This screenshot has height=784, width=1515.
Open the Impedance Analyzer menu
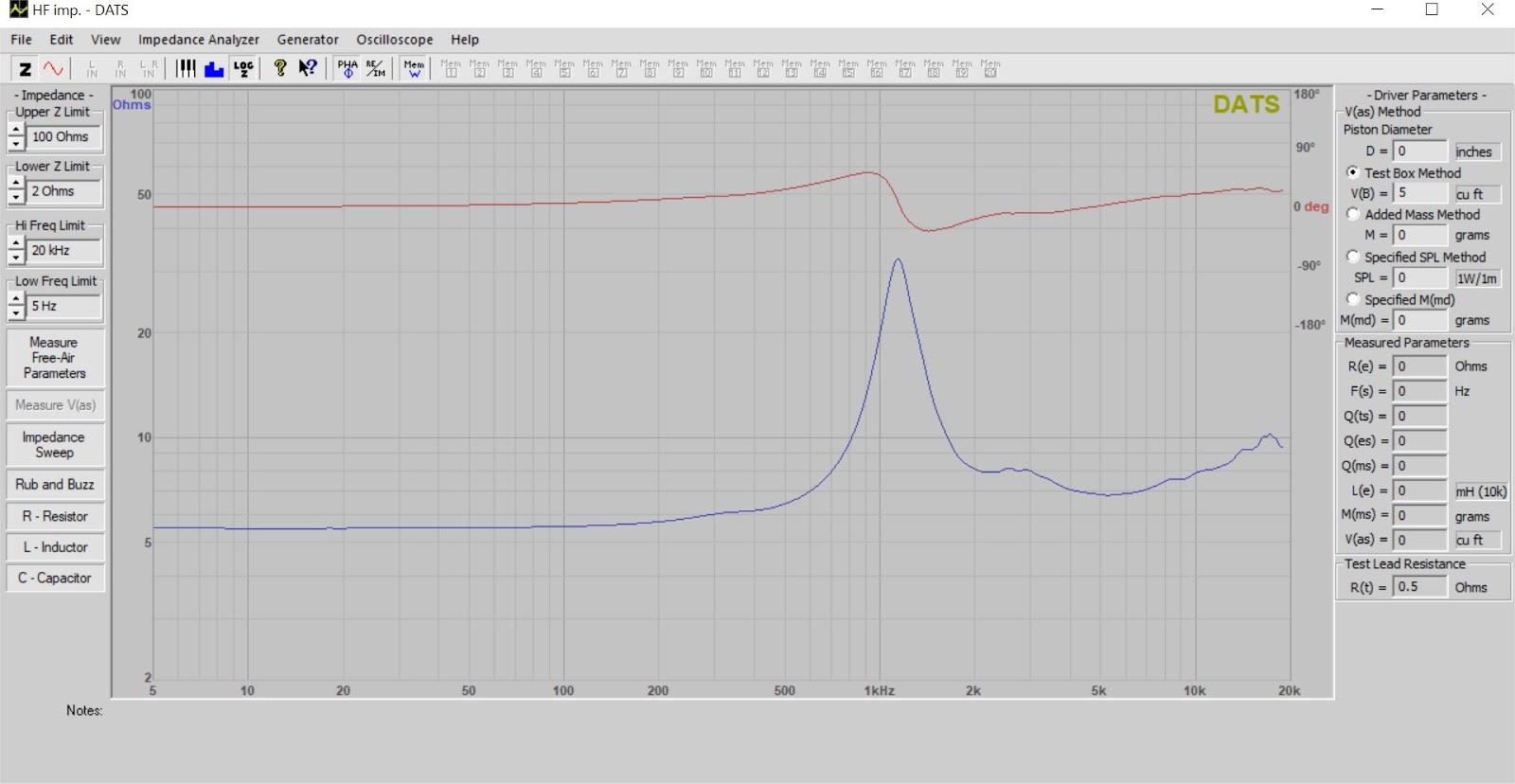(x=199, y=40)
